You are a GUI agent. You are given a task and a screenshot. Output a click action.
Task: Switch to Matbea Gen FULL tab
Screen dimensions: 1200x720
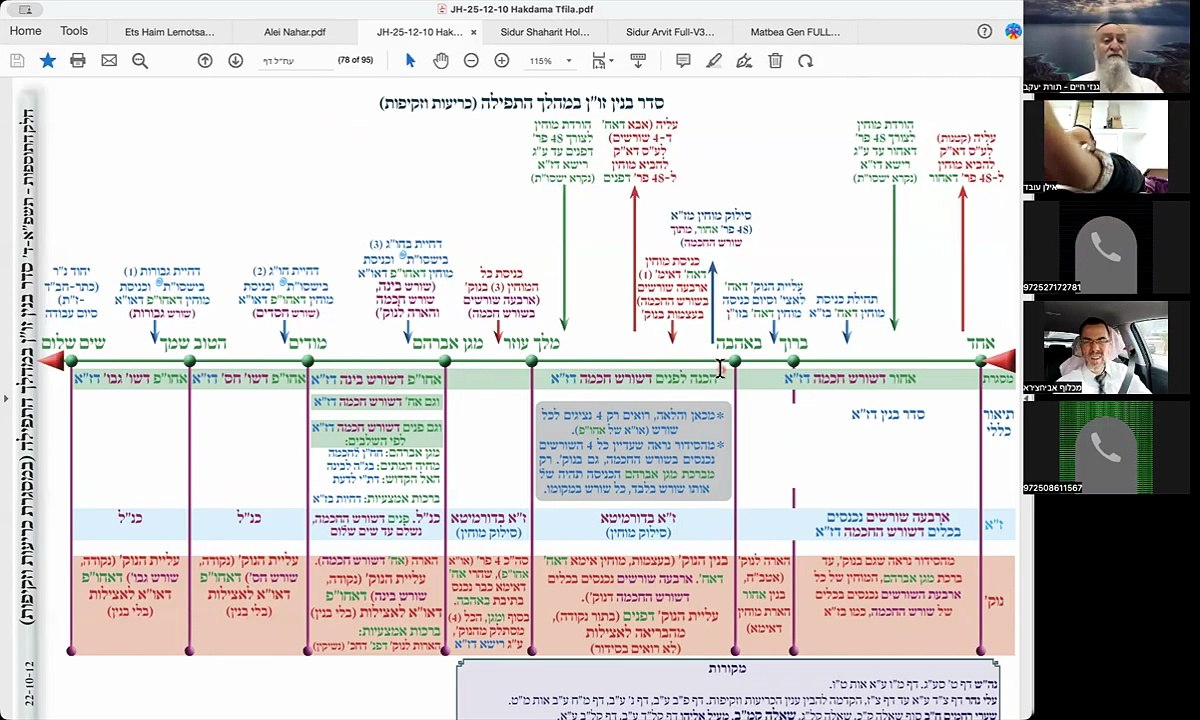pyautogui.click(x=795, y=32)
